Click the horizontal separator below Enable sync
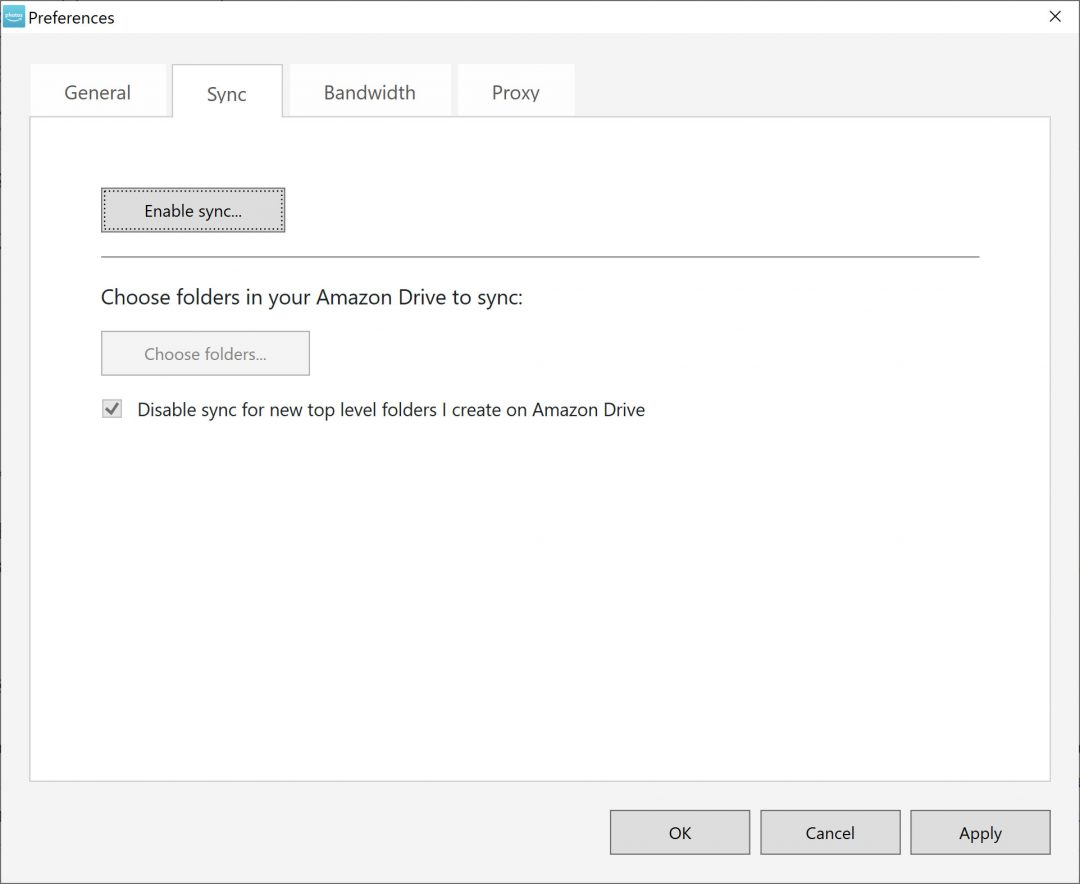Viewport: 1080px width, 884px height. pos(540,257)
